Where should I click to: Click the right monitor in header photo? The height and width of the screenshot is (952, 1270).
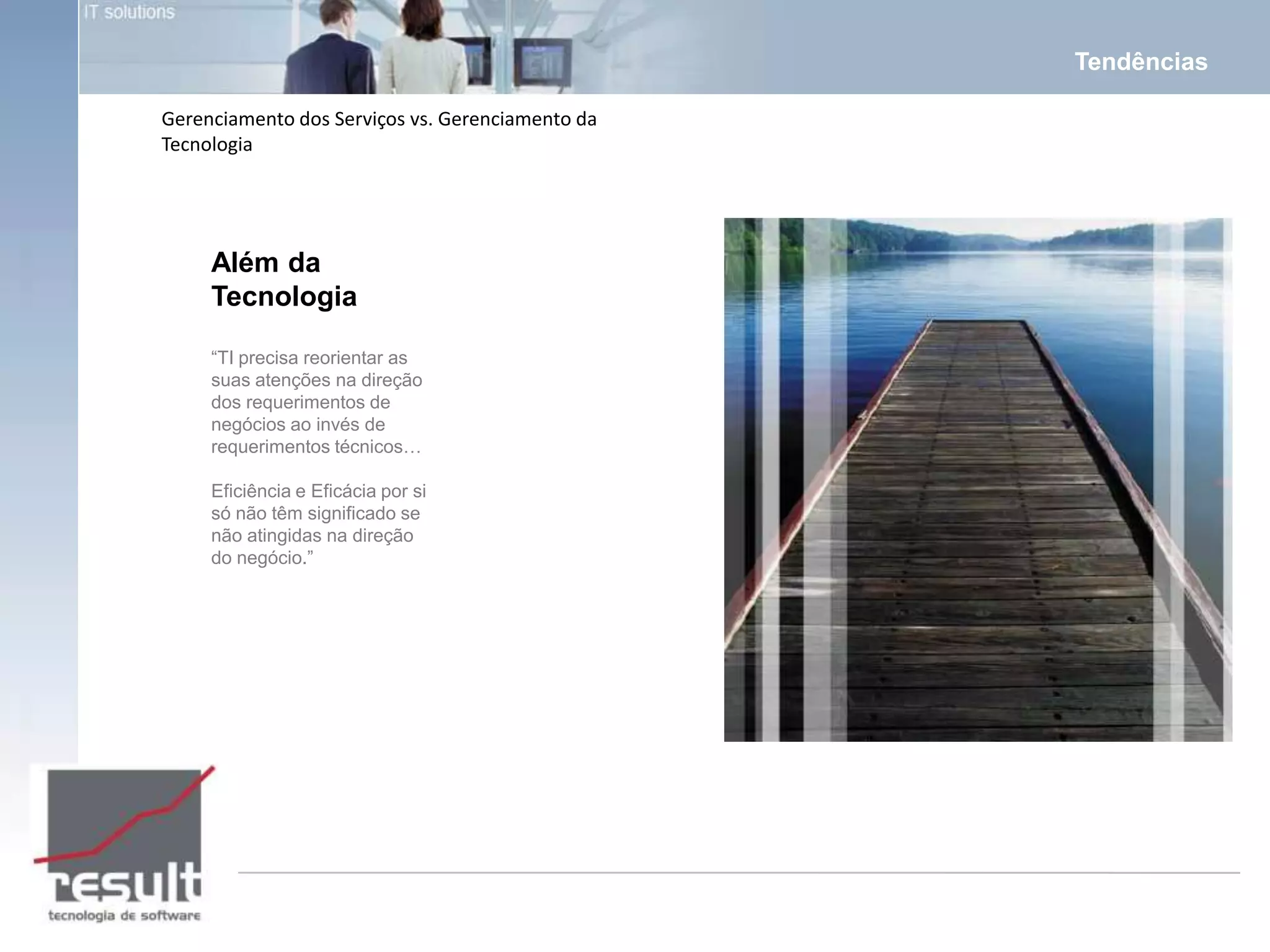click(x=542, y=62)
